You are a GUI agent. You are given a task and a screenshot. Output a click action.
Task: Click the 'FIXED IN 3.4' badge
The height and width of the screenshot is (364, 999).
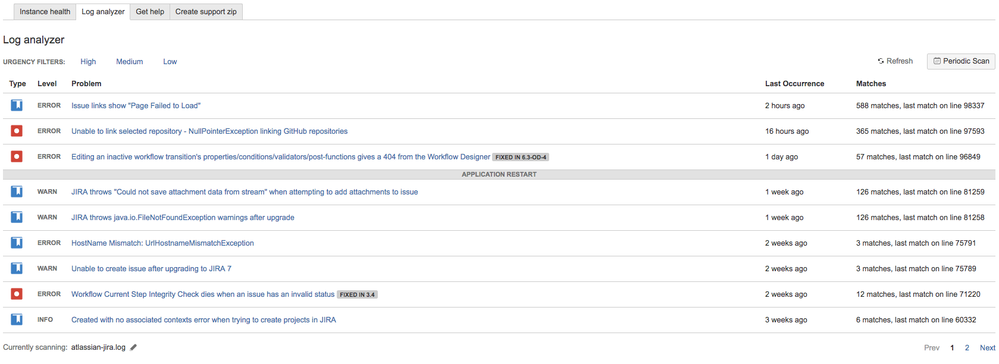click(x=358, y=295)
